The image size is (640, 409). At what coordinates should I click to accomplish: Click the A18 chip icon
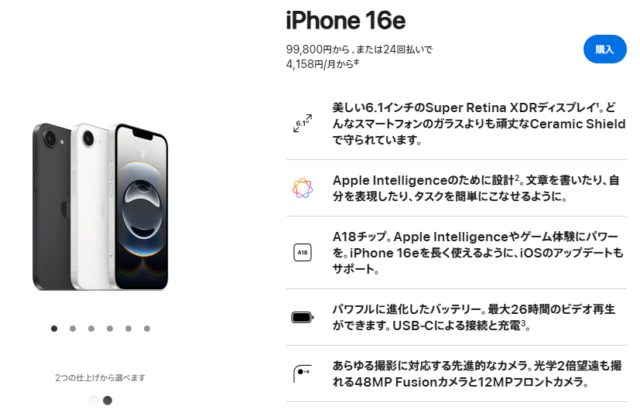point(302,252)
